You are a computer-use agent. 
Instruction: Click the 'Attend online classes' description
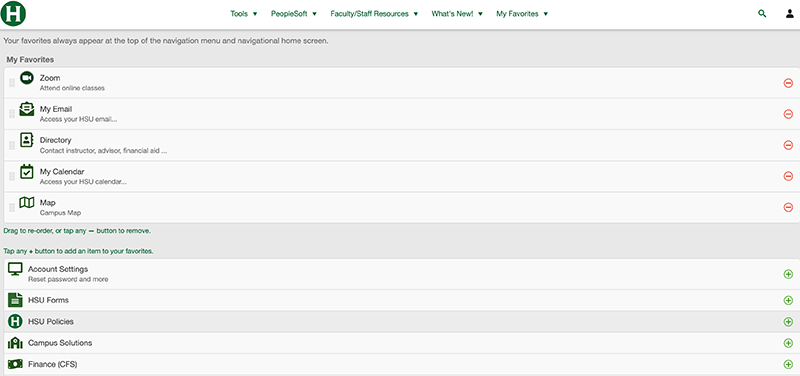(x=72, y=88)
